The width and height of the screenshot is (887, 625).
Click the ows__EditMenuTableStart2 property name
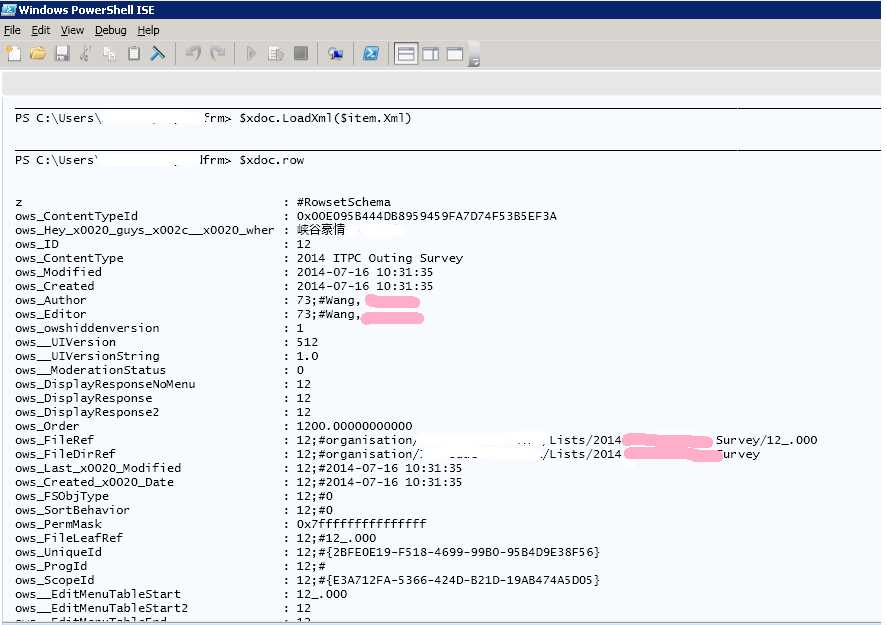tap(101, 609)
